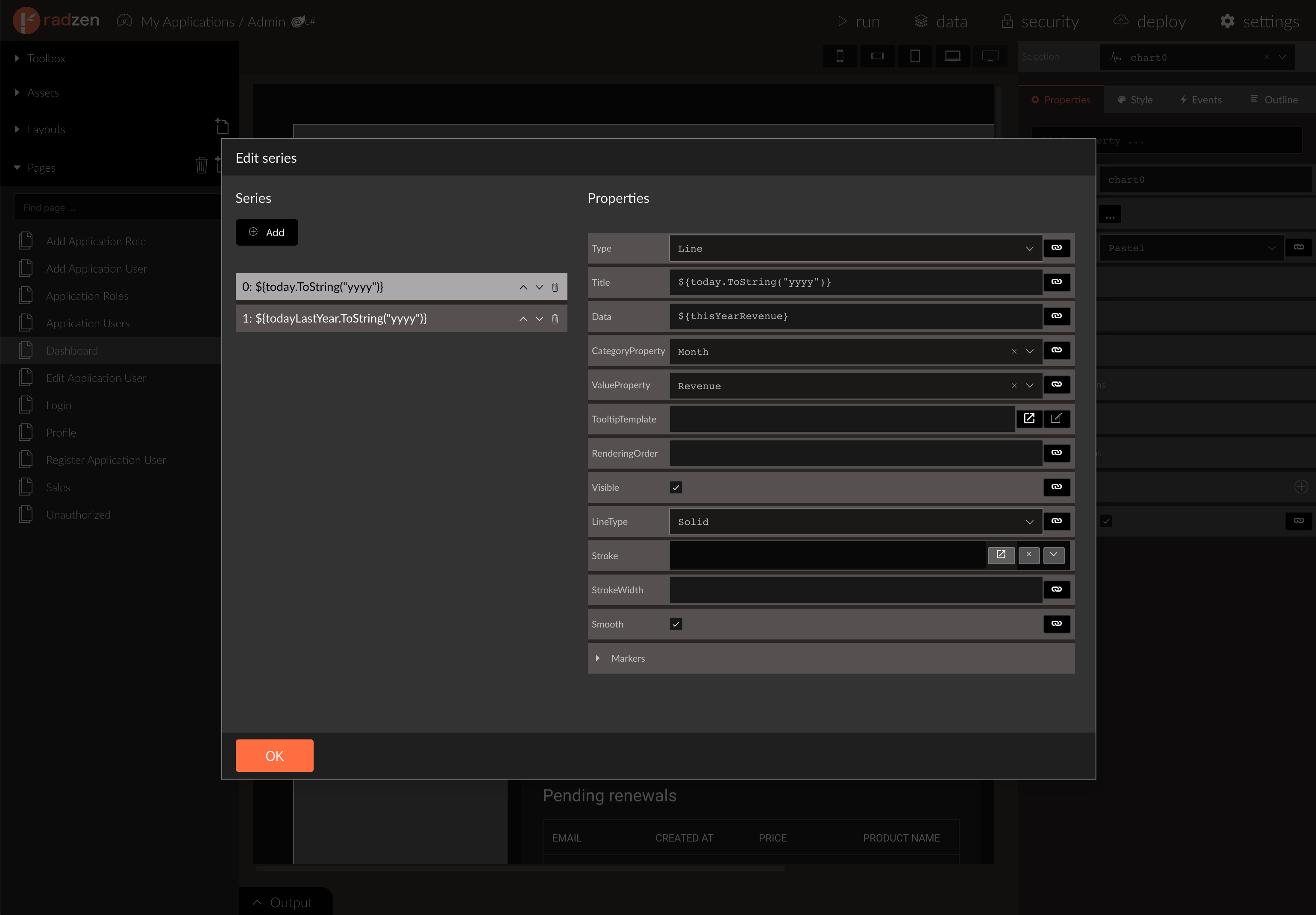Click the delete page trash icon
The image size is (1316, 915).
pos(201,166)
